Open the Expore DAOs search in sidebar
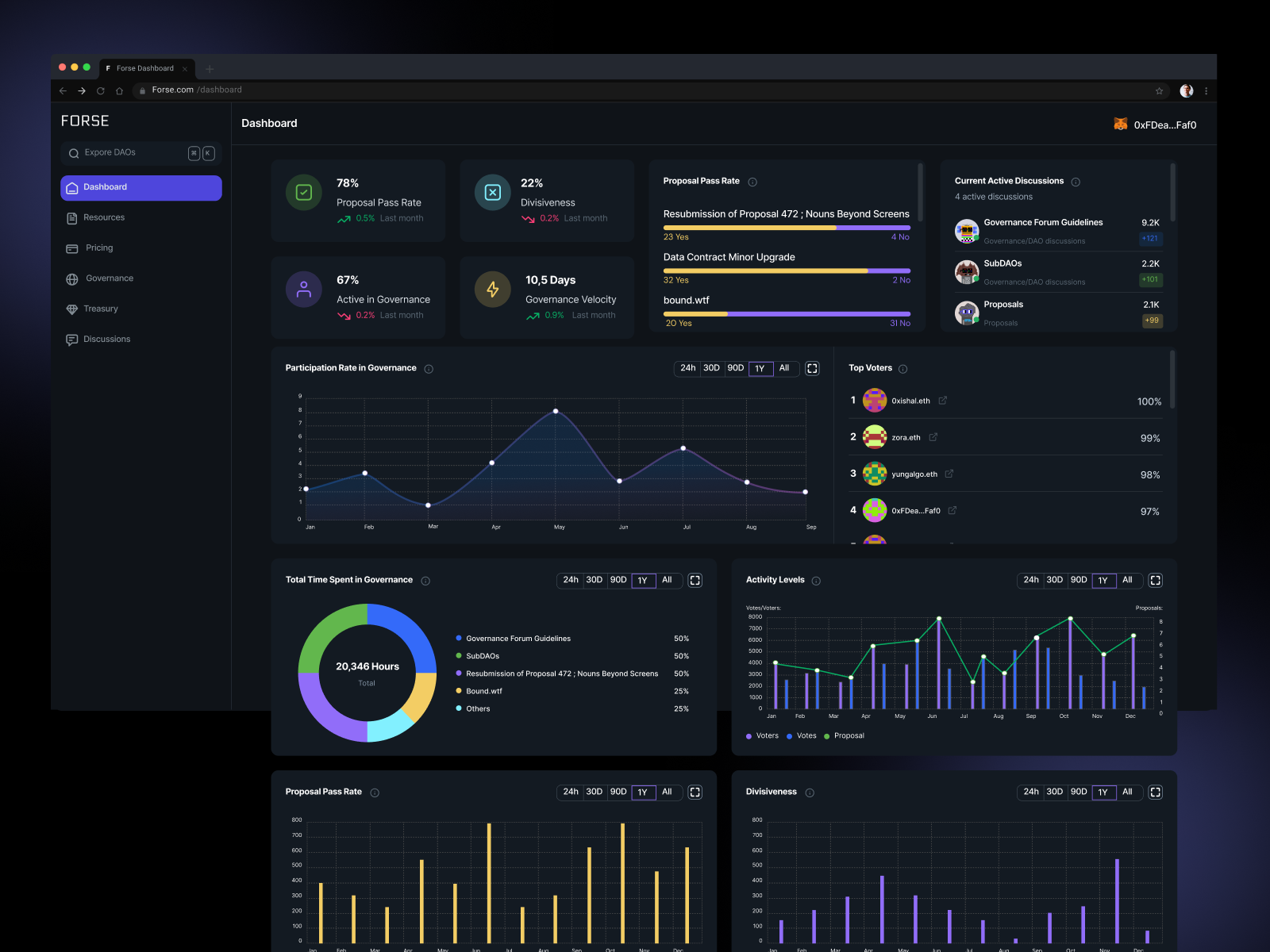This screenshot has width=1270, height=952. pyautogui.click(x=111, y=152)
